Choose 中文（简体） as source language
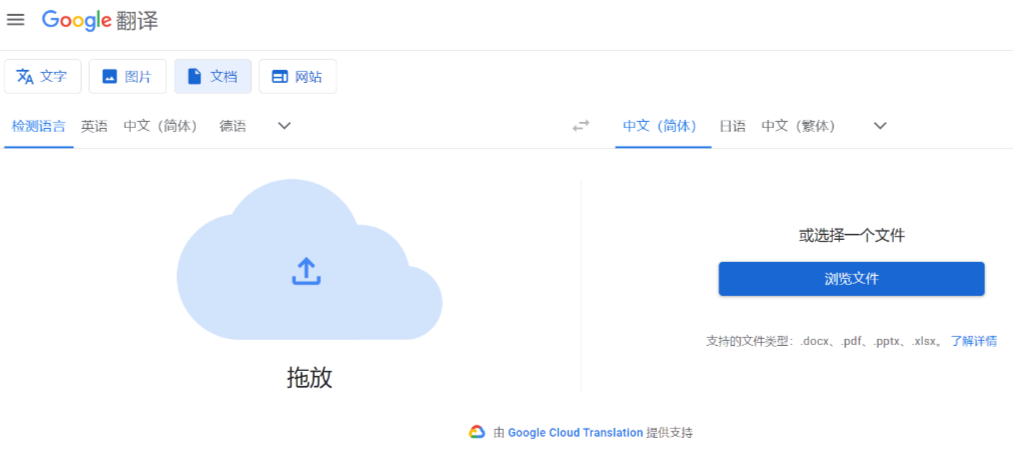The width and height of the screenshot is (1013, 450). 160,127
